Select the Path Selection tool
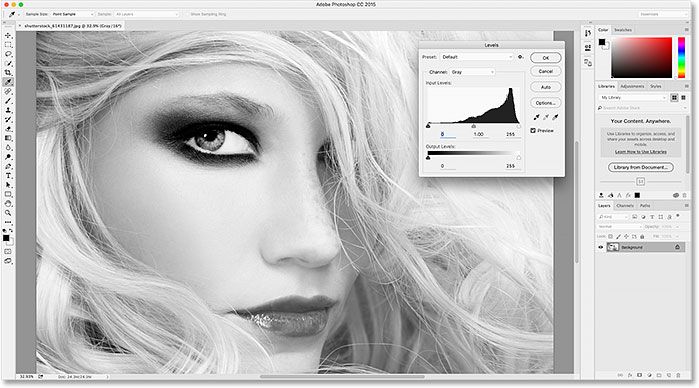699x388 pixels. 8,185
